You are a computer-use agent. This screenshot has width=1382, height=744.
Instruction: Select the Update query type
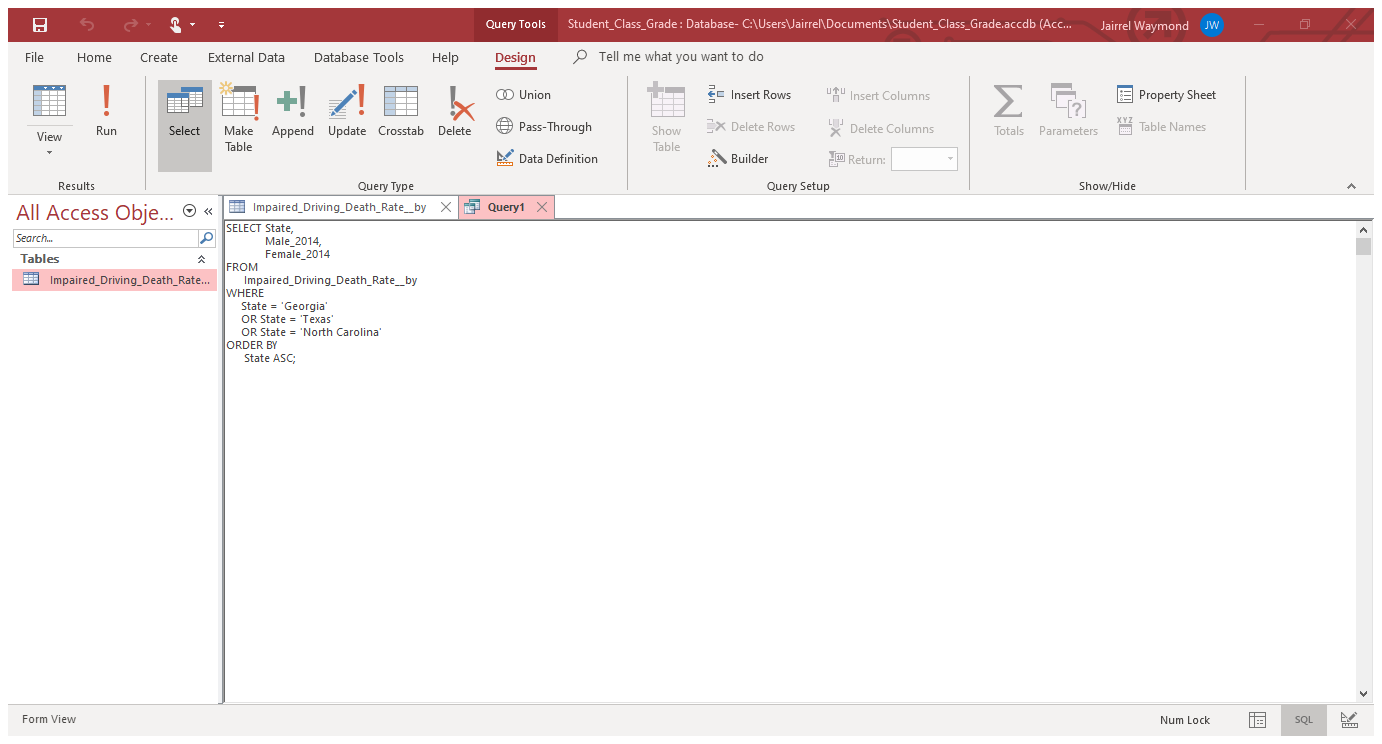pos(347,111)
